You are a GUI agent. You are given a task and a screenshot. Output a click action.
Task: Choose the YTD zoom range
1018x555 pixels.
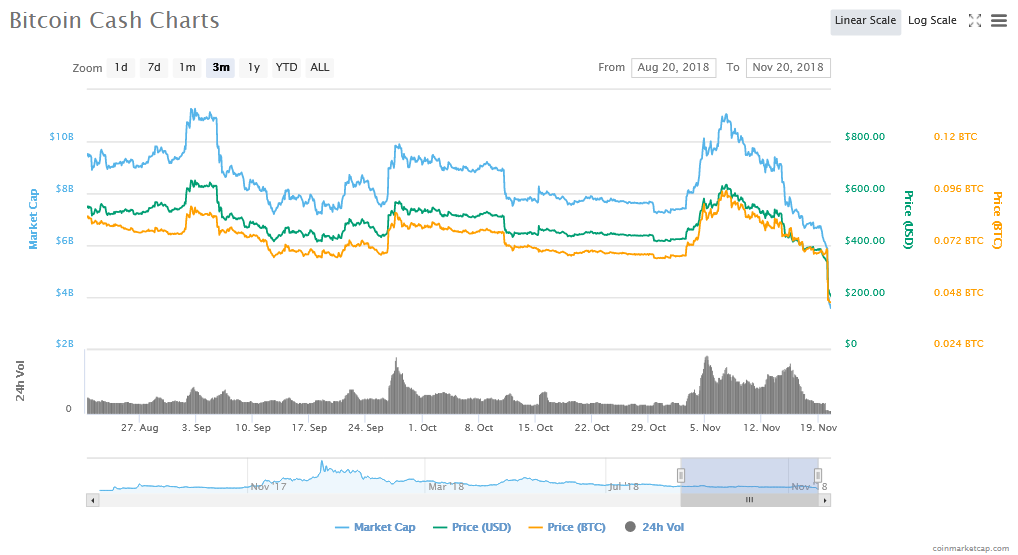[286, 68]
